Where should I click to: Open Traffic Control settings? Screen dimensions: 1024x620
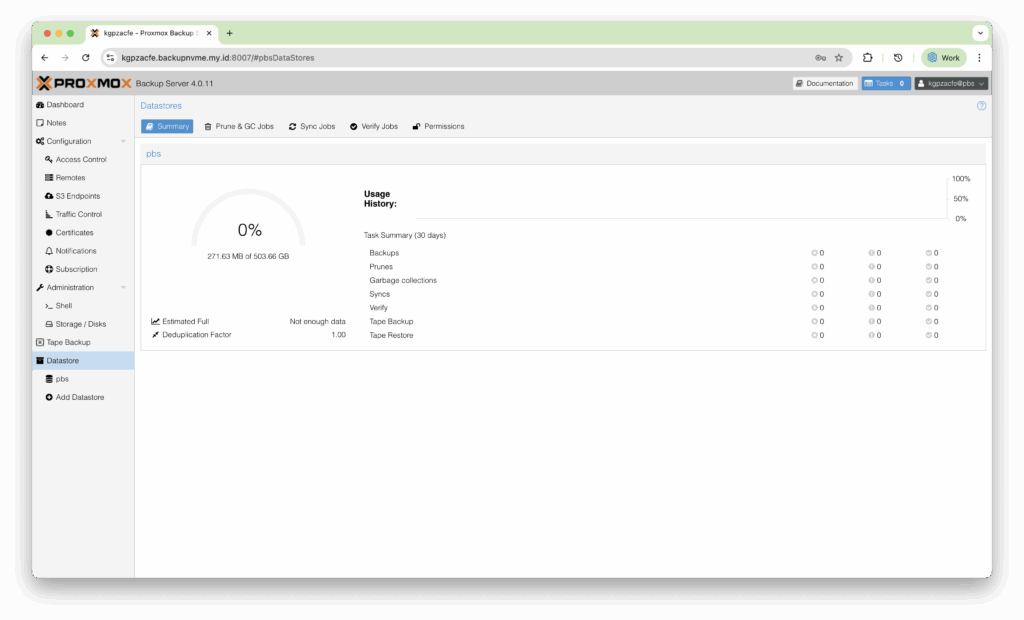click(x=78, y=214)
